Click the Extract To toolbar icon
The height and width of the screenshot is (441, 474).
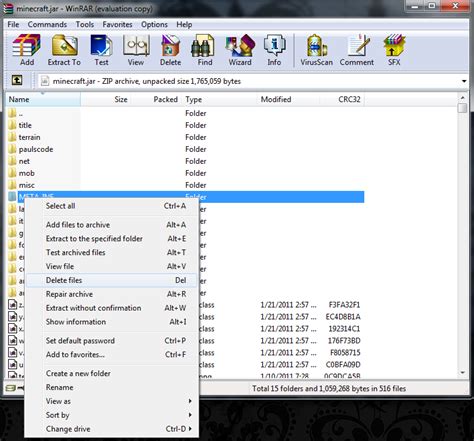64,50
